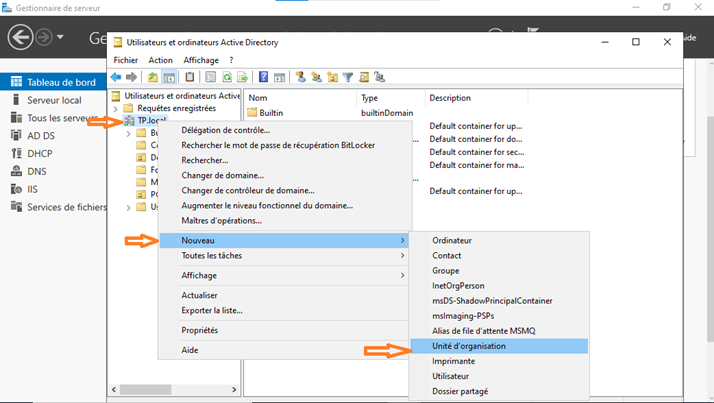Open the Nouveau submenu

coord(285,240)
